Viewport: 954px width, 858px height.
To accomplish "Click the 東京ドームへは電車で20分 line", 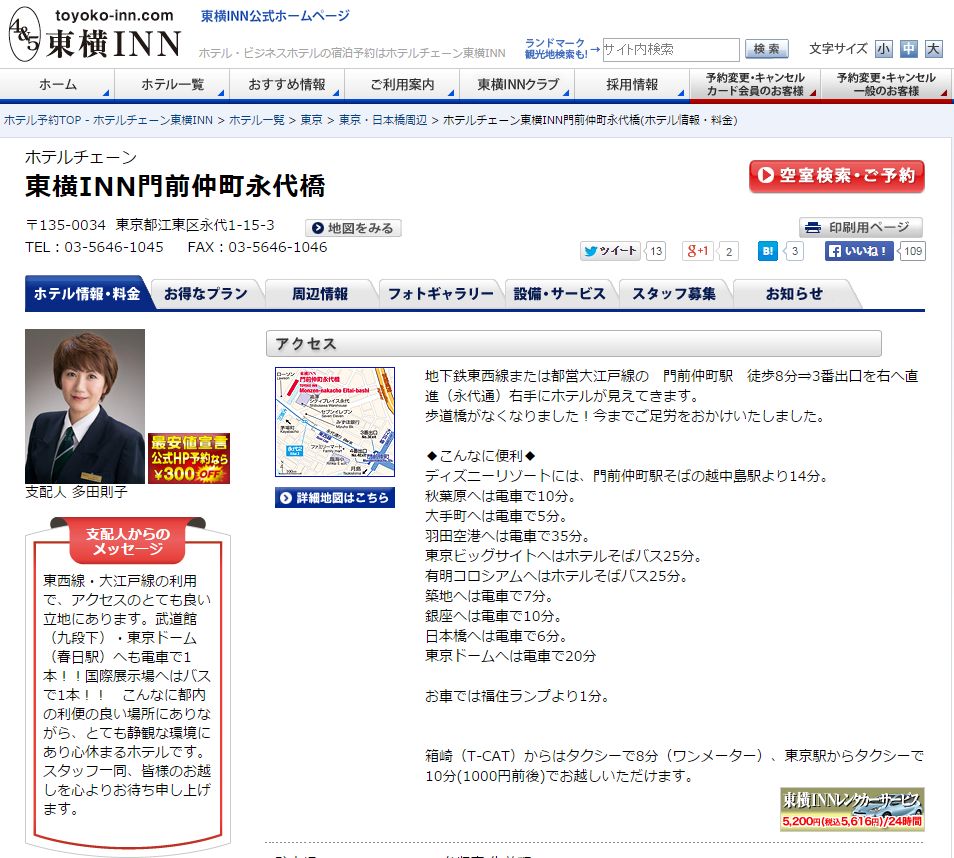I will click(510, 656).
